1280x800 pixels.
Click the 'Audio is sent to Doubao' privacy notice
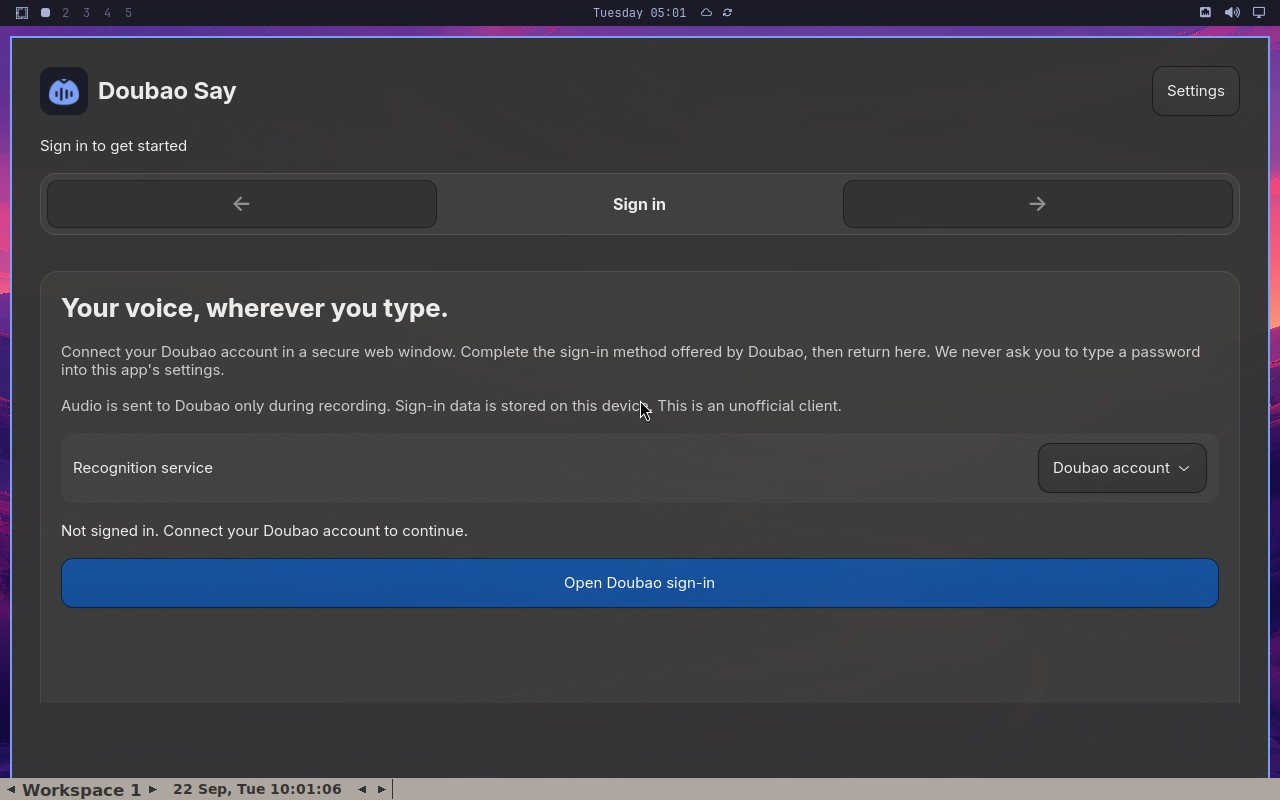[x=451, y=406]
